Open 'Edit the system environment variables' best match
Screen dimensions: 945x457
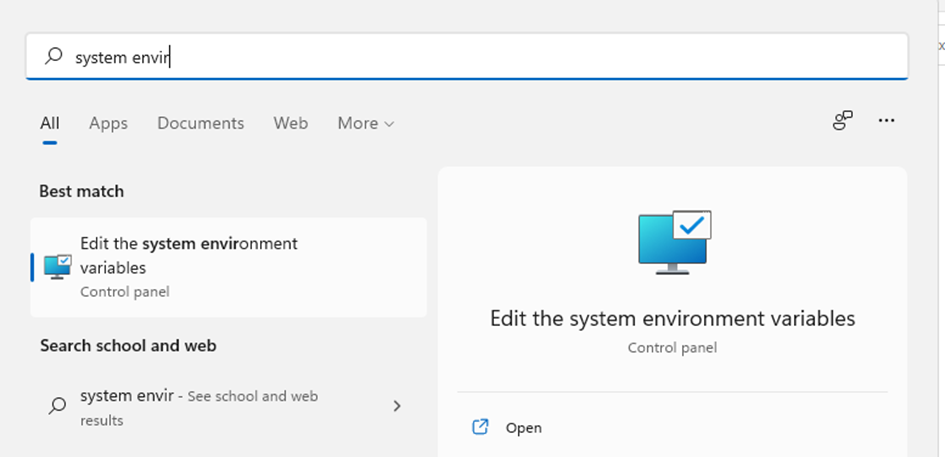(x=228, y=267)
